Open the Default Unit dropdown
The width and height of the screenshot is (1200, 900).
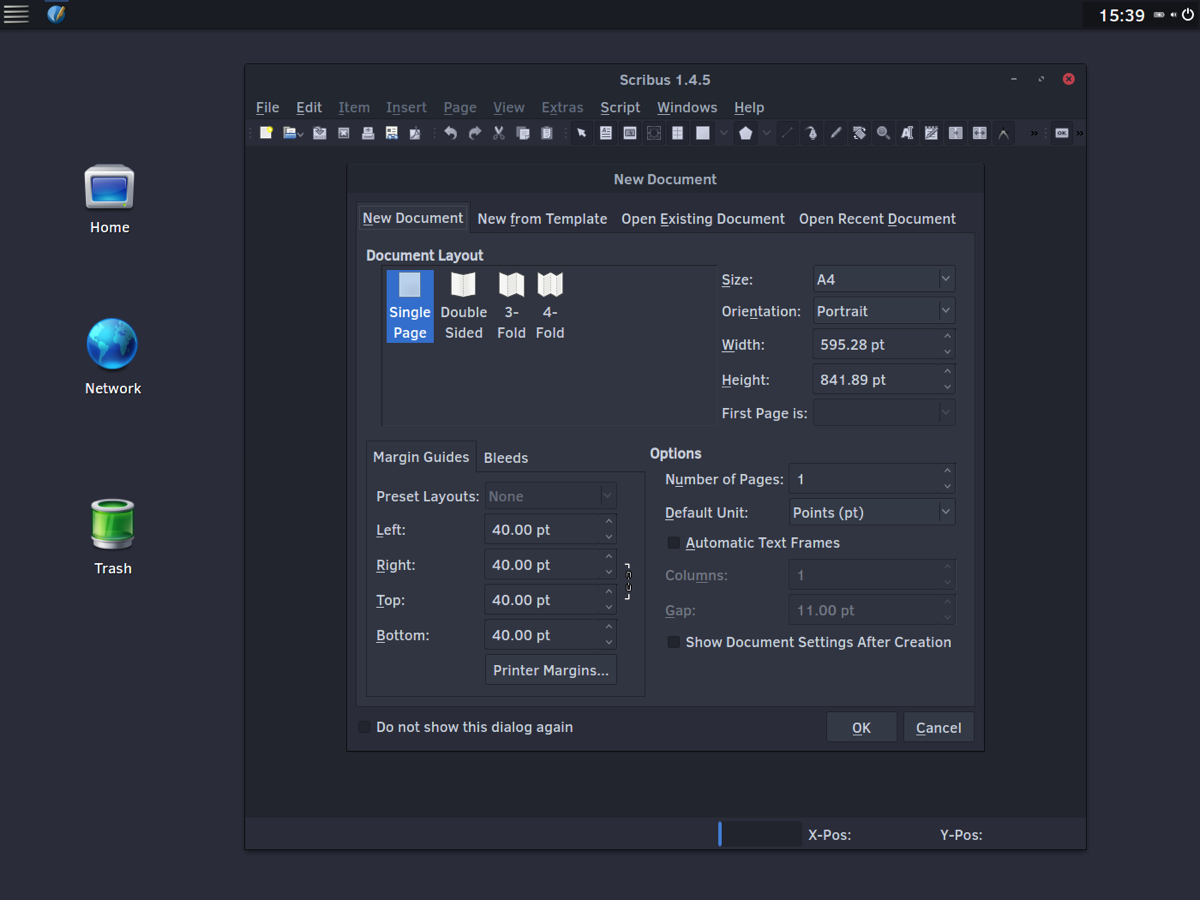pyautogui.click(x=872, y=512)
